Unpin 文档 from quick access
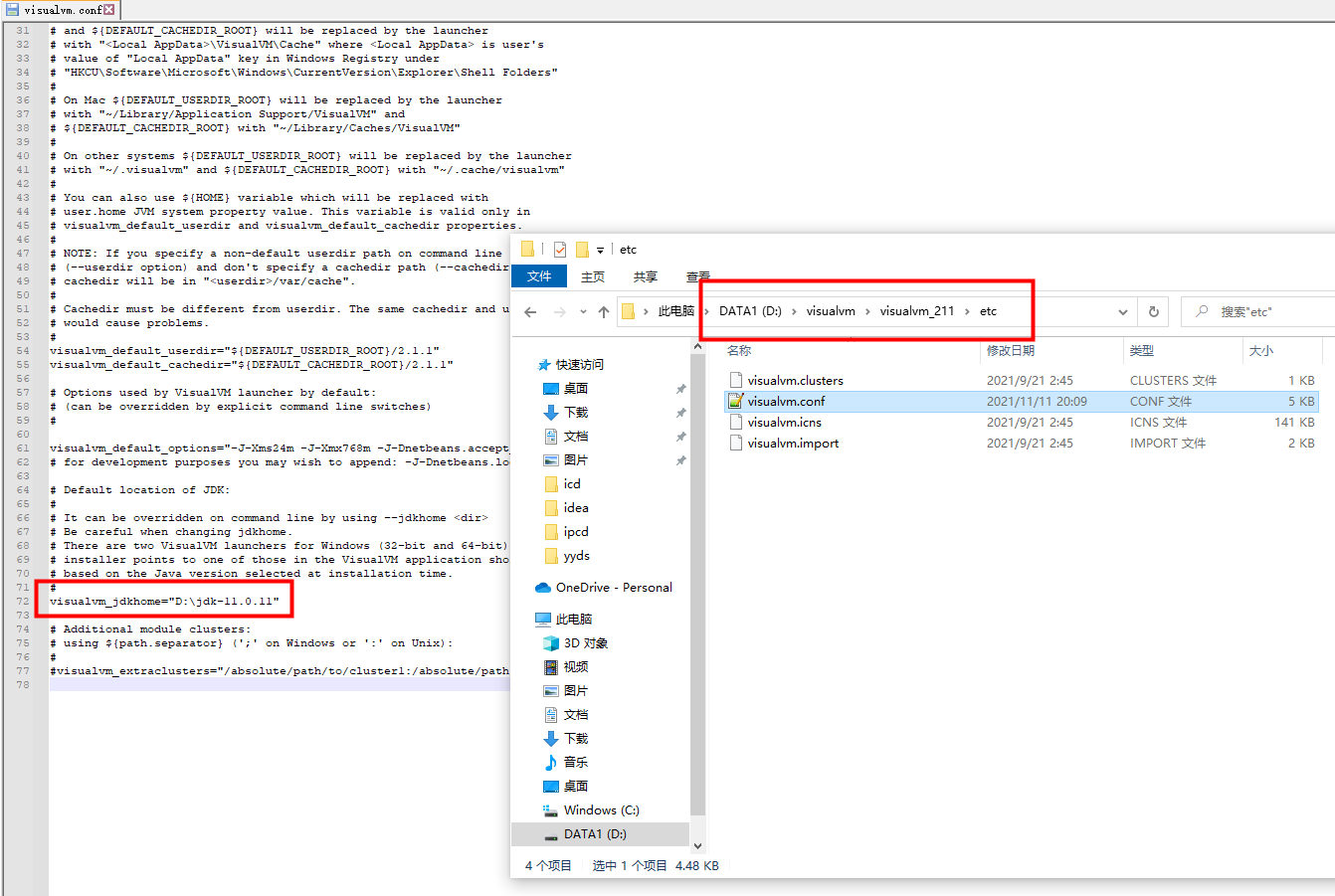The height and width of the screenshot is (896, 1335). click(x=681, y=436)
